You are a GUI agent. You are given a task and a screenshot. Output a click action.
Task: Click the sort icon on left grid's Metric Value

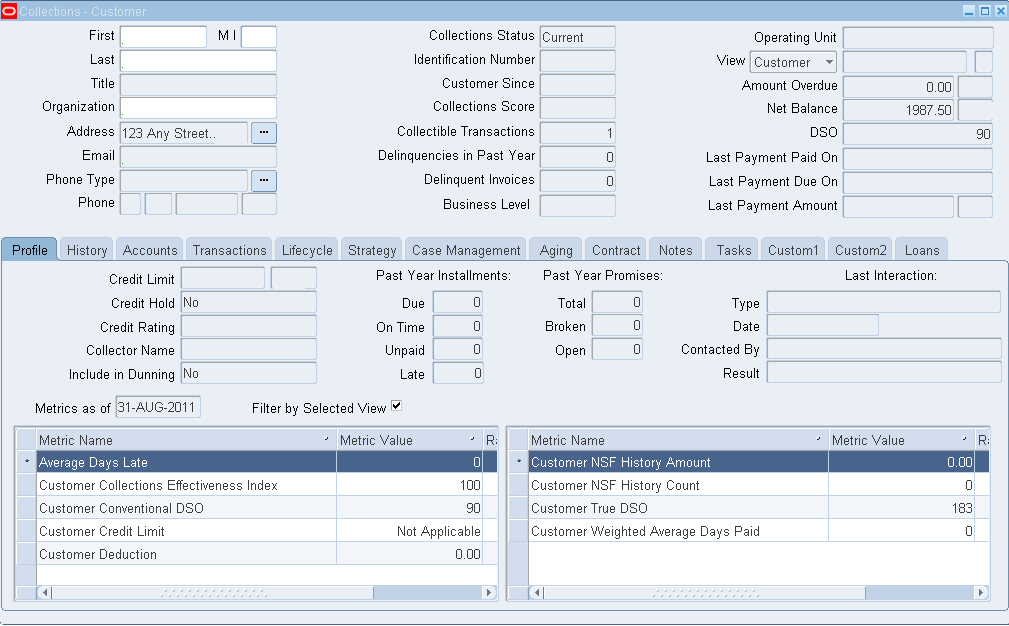click(472, 439)
